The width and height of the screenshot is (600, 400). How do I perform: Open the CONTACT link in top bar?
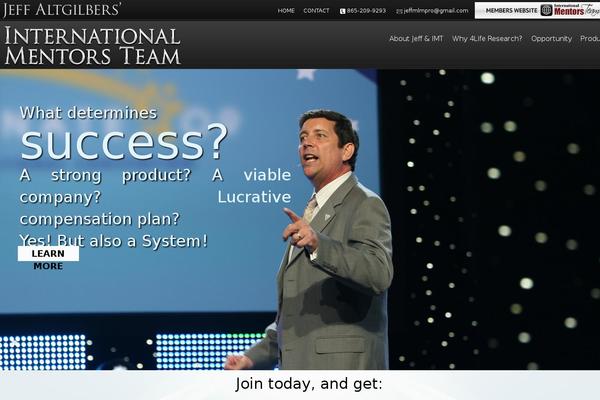pos(316,11)
